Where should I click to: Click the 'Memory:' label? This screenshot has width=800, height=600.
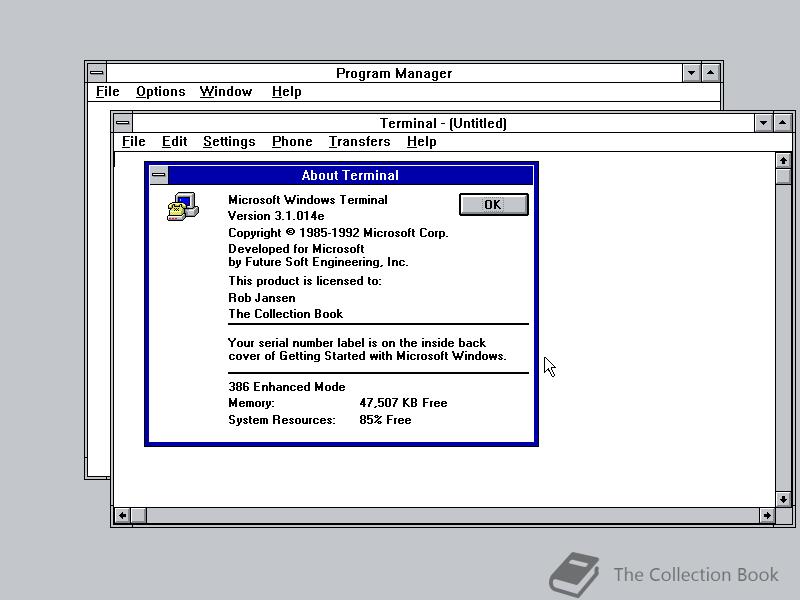tap(251, 403)
